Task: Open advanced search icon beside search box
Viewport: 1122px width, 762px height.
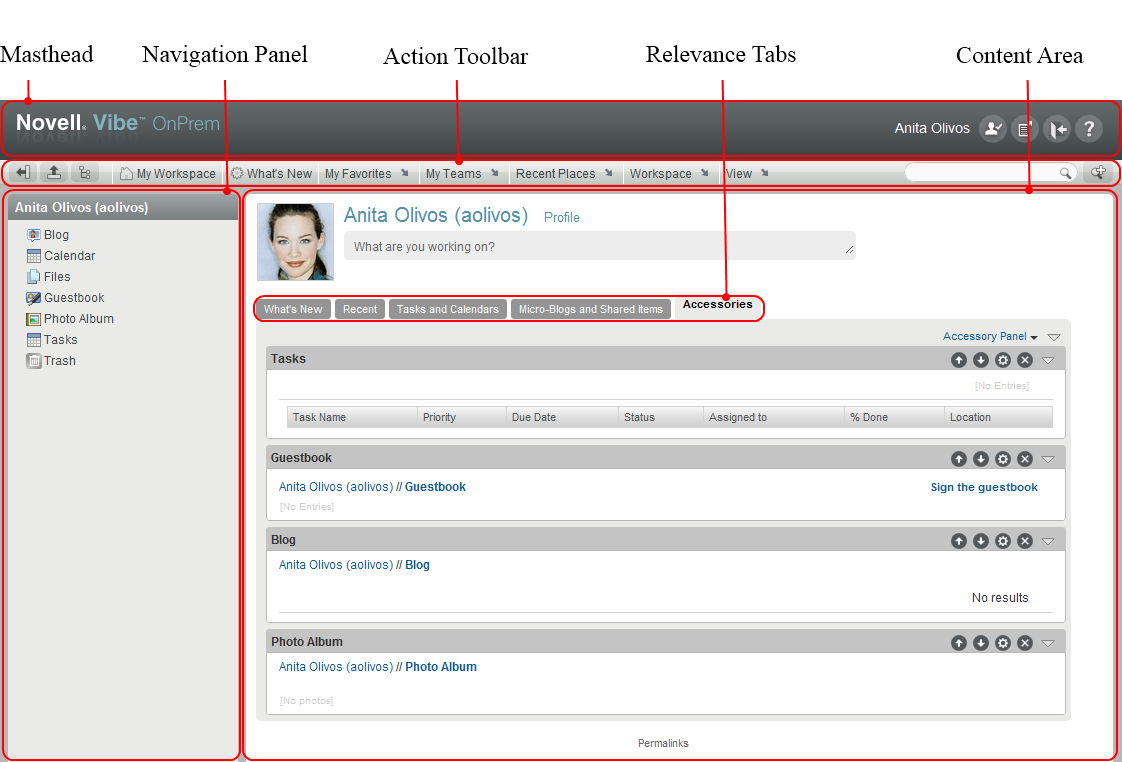Action: click(x=1098, y=172)
